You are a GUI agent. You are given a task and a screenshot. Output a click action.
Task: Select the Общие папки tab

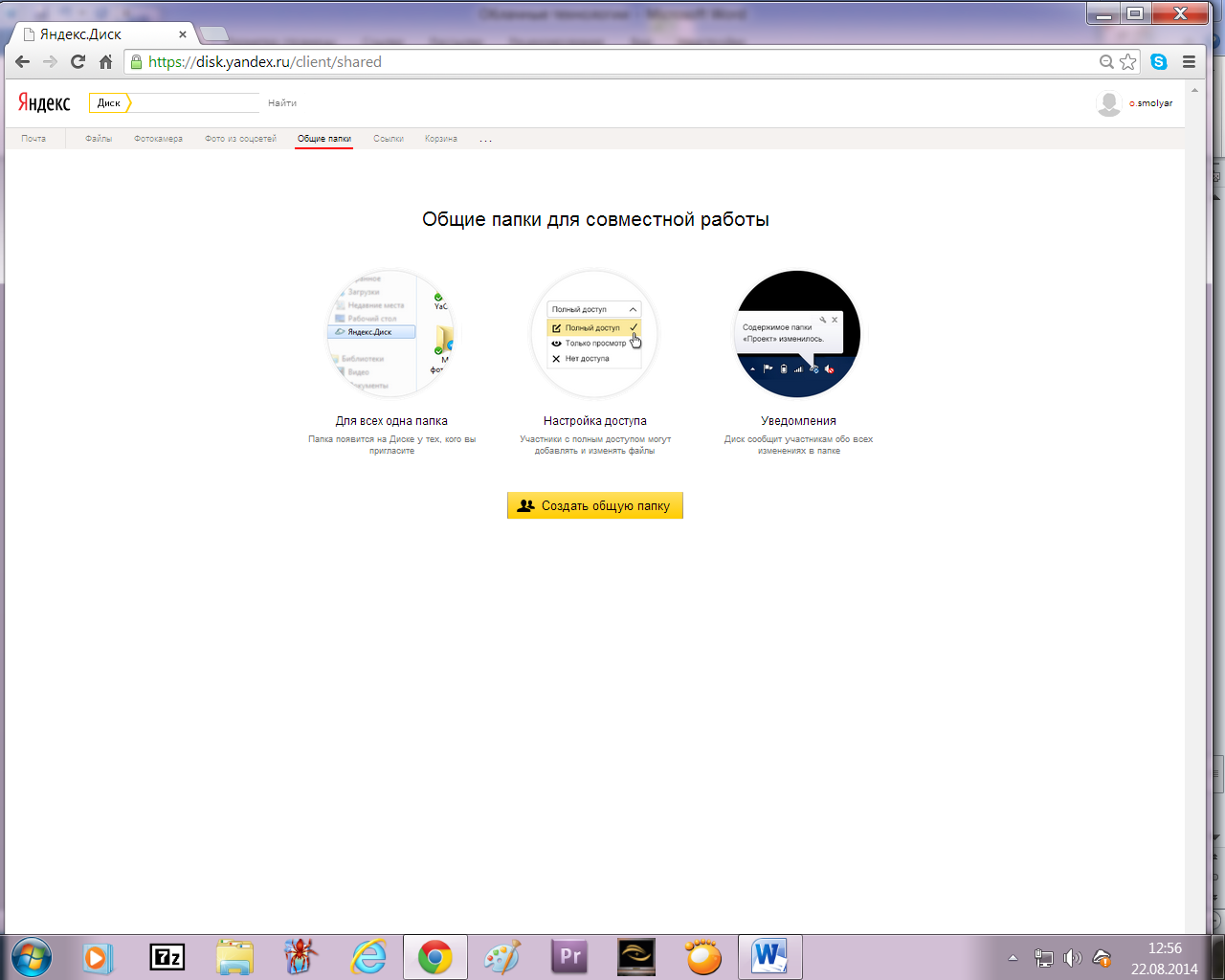324,139
